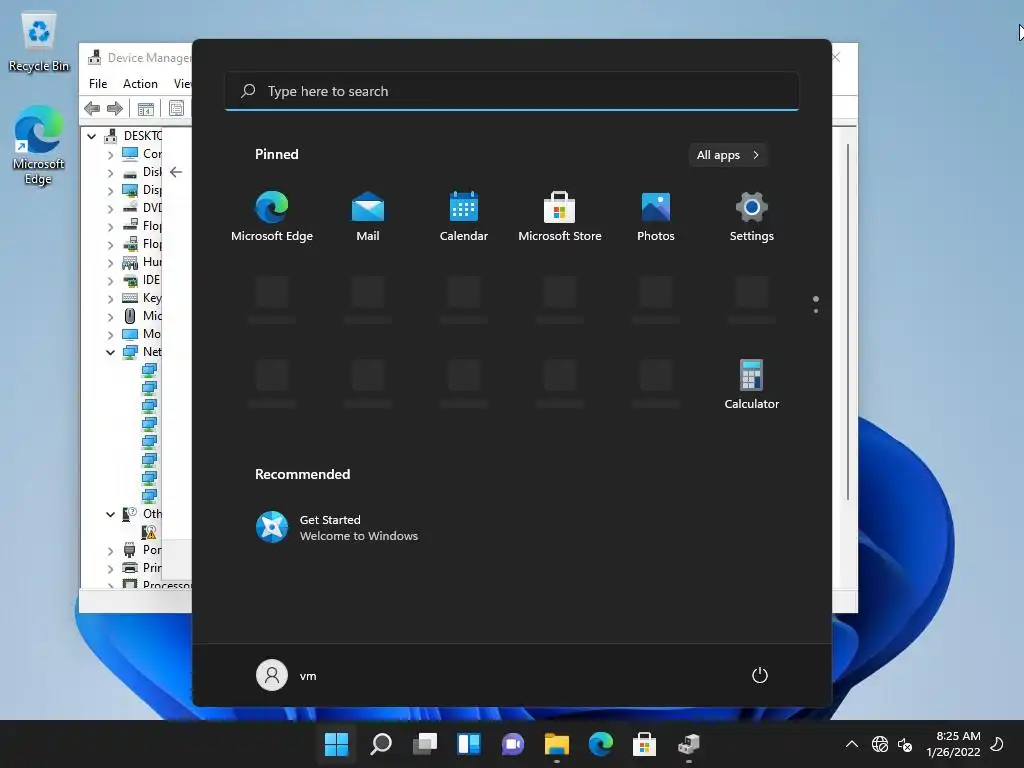Screen dimensions: 1024x768
Task: Expand the Ports node arrow
Action: tap(110, 551)
